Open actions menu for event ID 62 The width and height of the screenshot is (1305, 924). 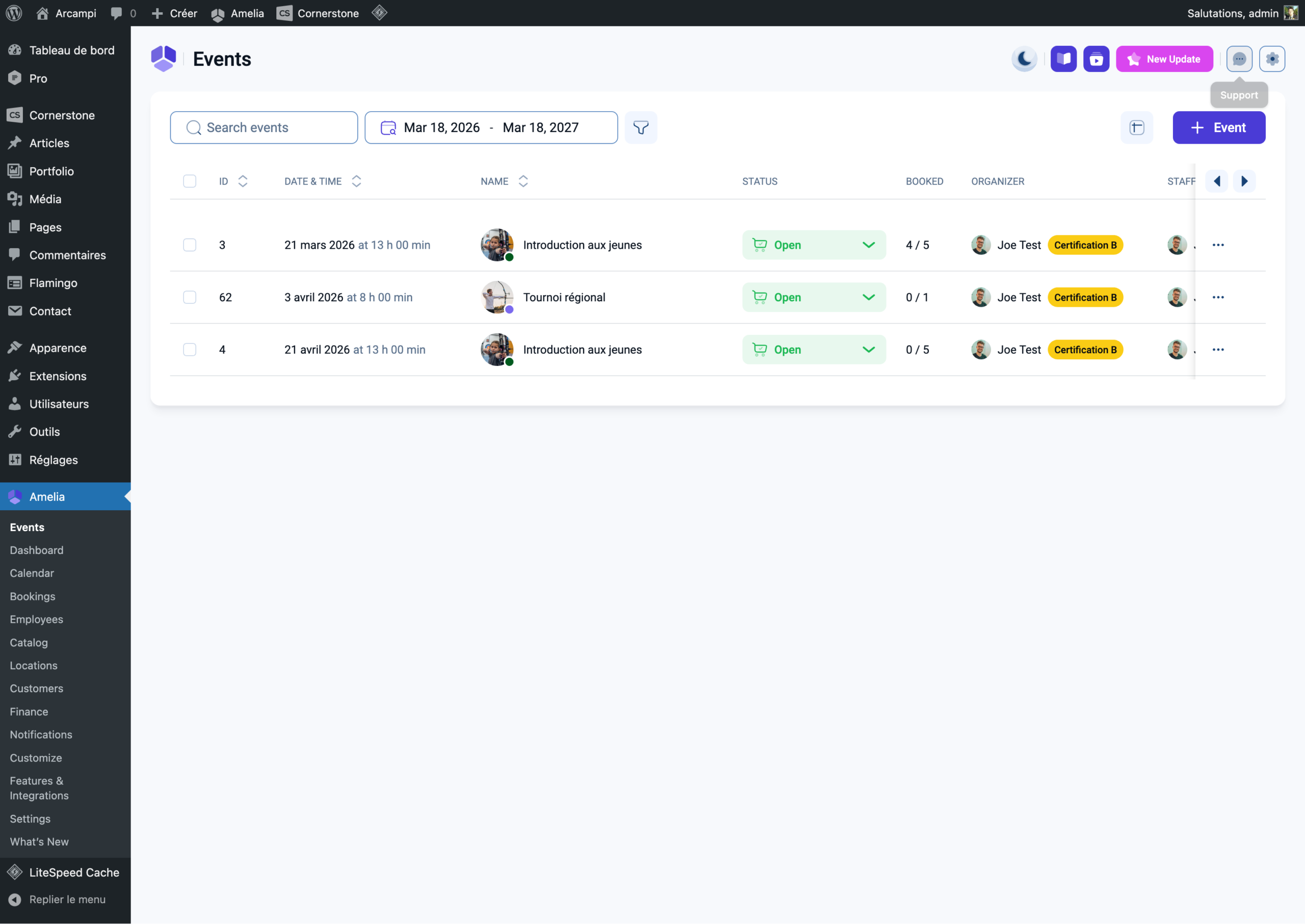1217,297
